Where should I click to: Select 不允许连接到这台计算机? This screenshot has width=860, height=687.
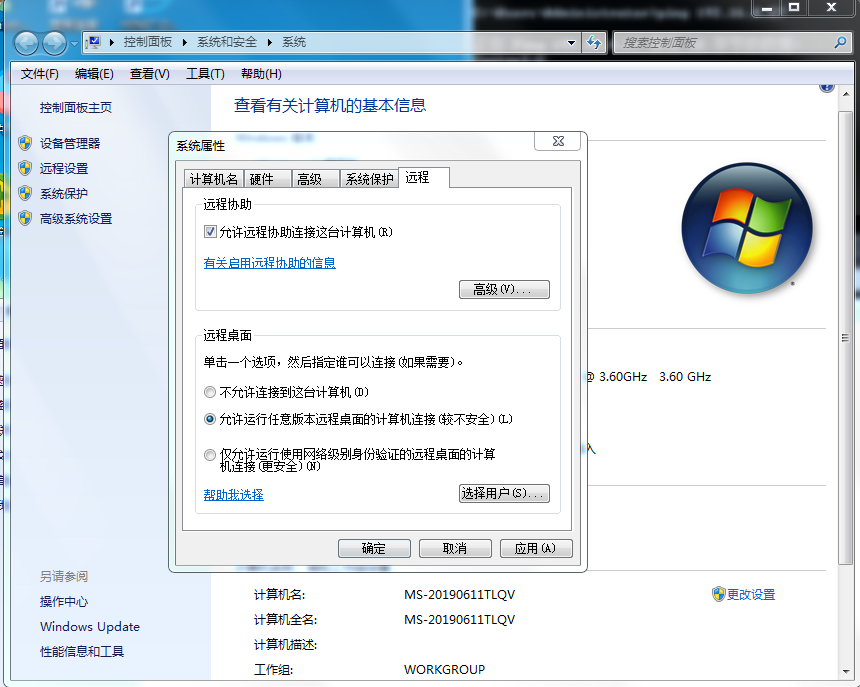209,392
